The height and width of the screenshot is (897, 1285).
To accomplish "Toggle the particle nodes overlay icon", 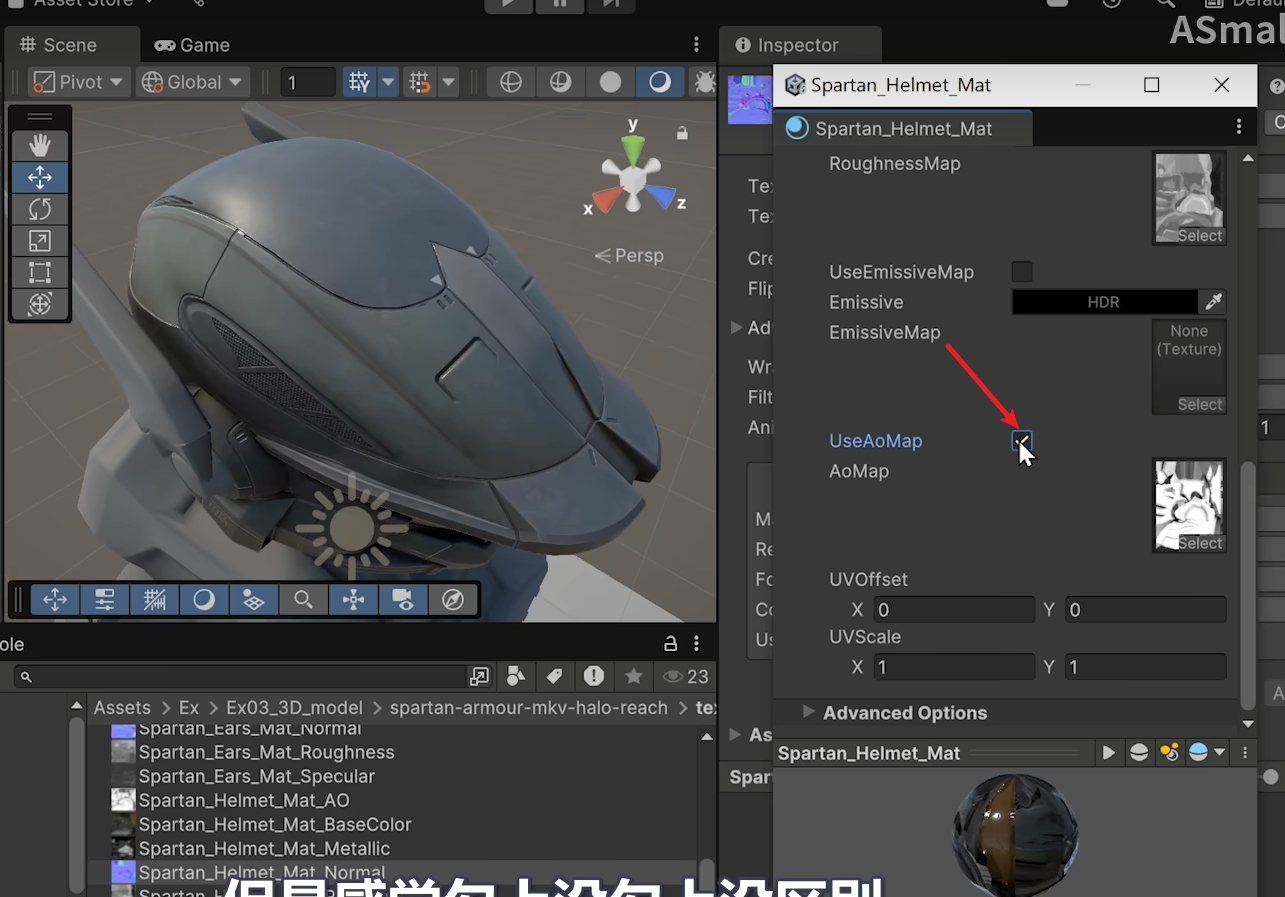I will pos(353,600).
